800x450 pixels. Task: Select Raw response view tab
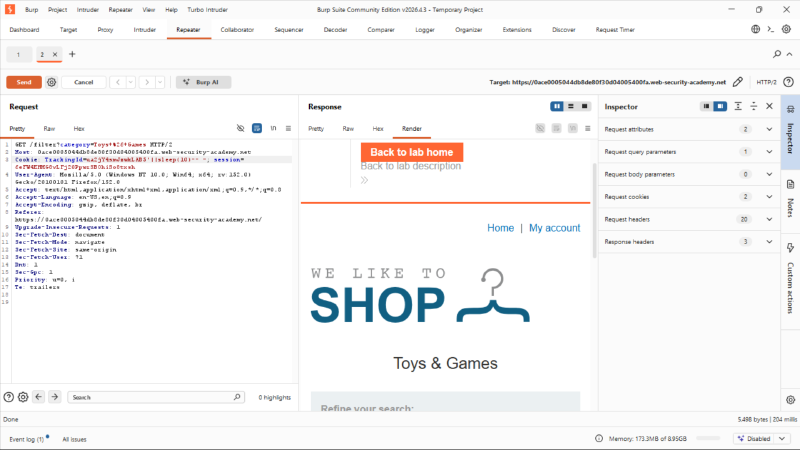[348, 129]
